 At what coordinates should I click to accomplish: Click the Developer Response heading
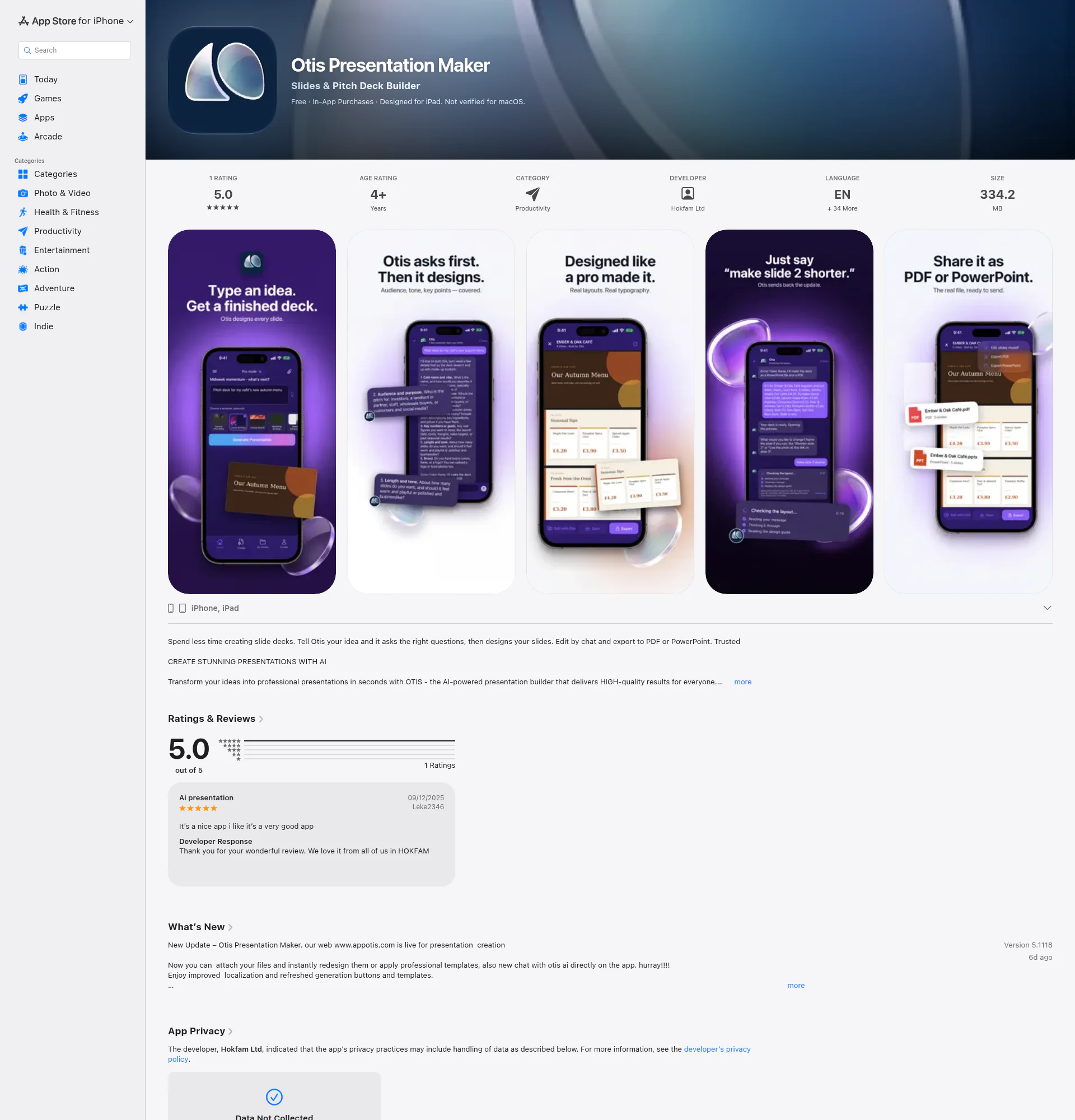[x=216, y=841]
